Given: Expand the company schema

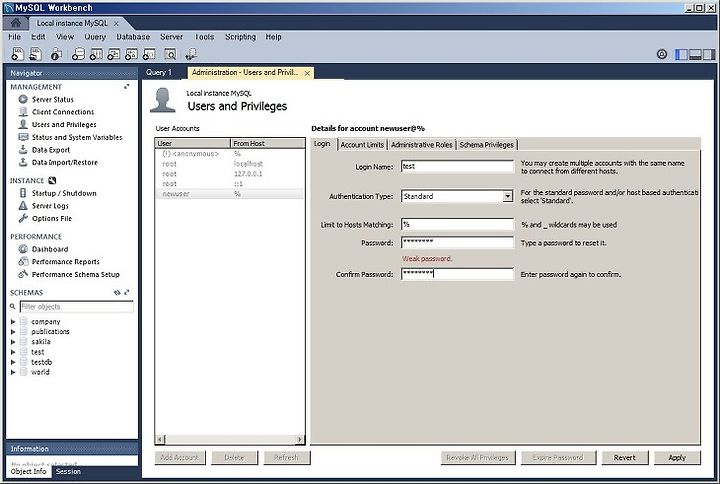Looking at the screenshot, I should [x=13, y=321].
